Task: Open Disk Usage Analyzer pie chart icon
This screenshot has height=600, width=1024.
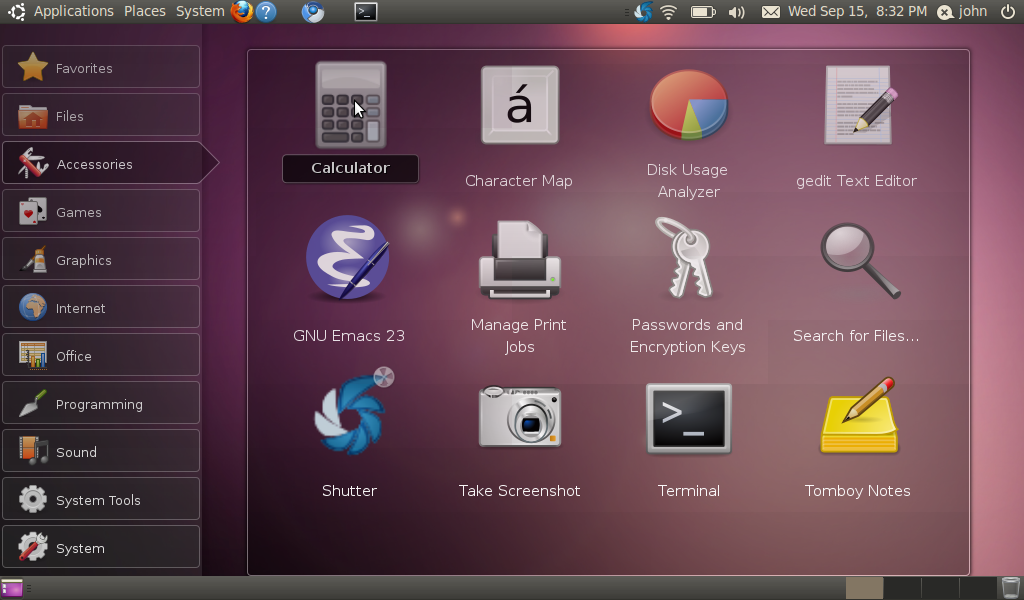Action: pos(688,106)
